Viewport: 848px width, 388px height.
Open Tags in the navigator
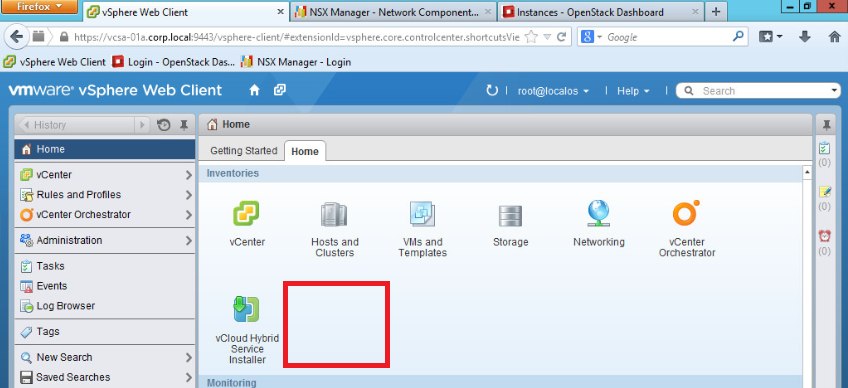[105, 332]
